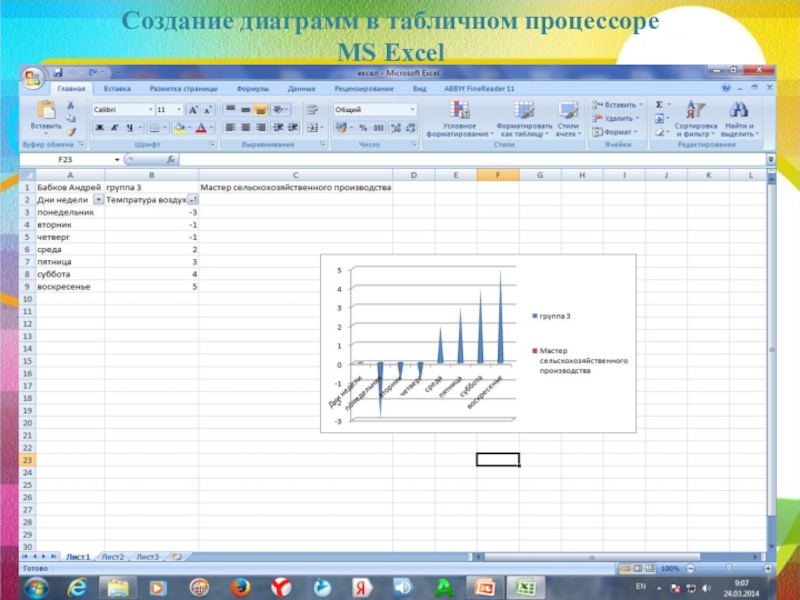Open Firefox from the taskbar

[x=240, y=587]
